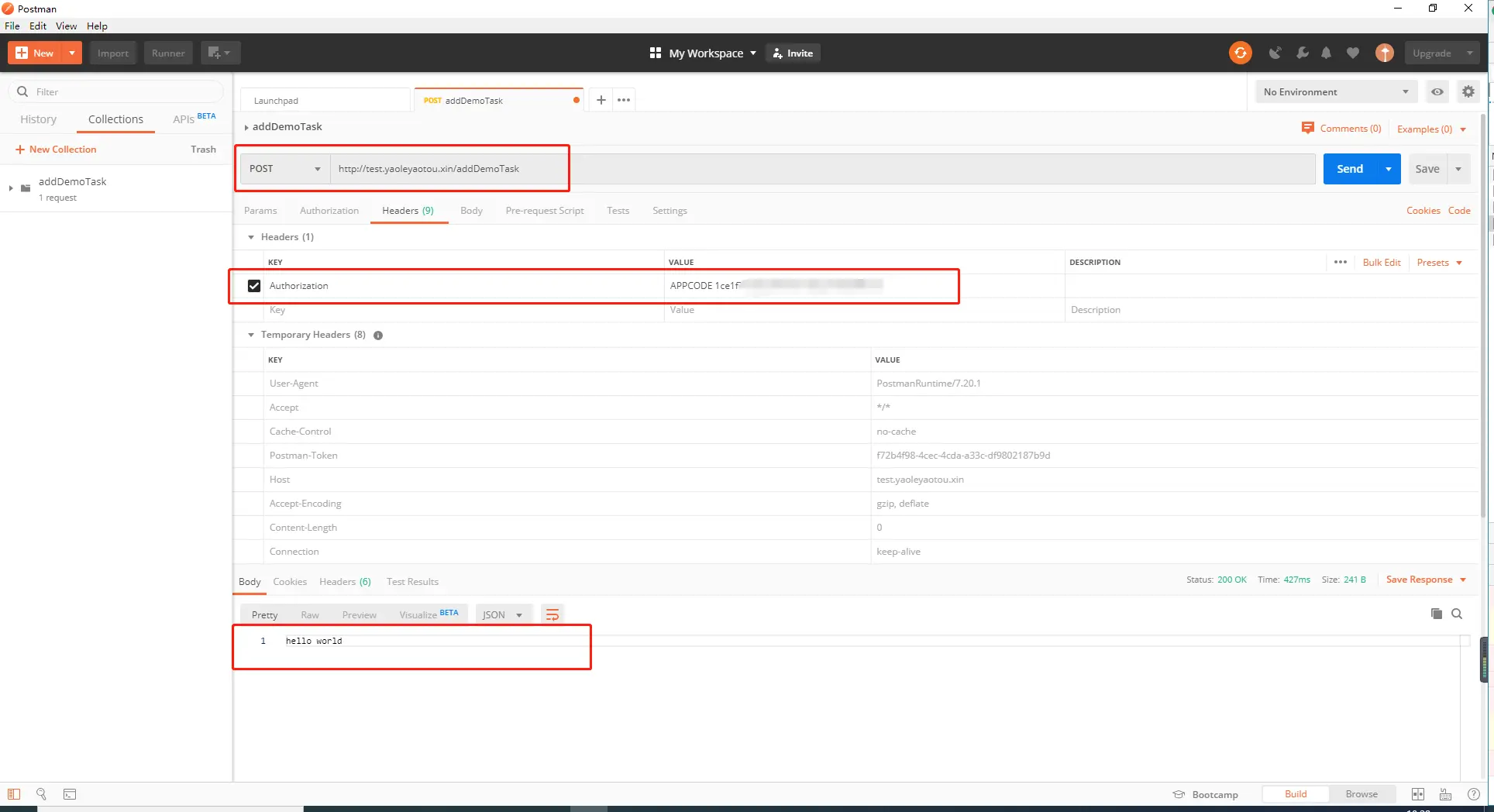Open the My Workspace switcher
Screen dimensions: 1494x812
click(x=703, y=53)
